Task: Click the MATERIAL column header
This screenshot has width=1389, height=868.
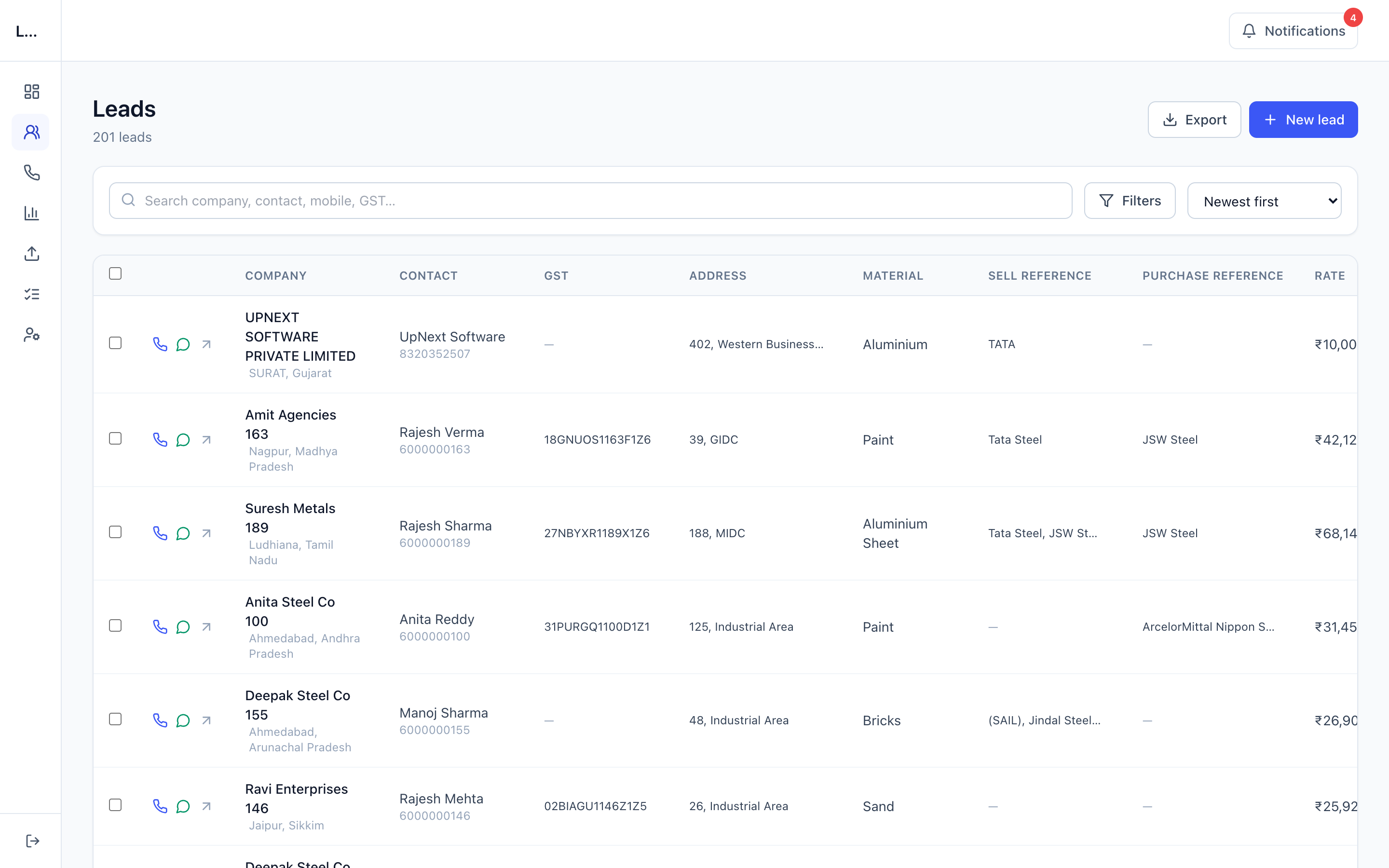Action: (893, 275)
